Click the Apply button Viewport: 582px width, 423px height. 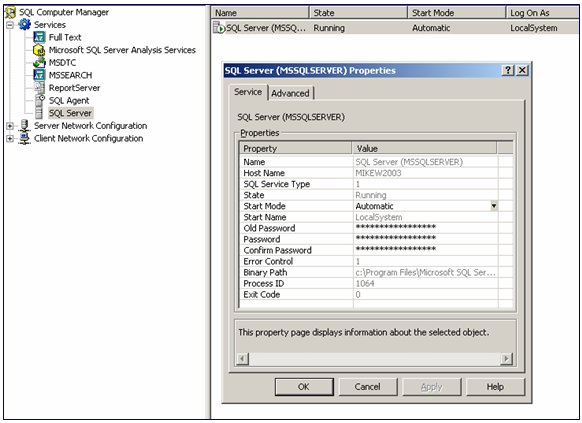(x=431, y=387)
